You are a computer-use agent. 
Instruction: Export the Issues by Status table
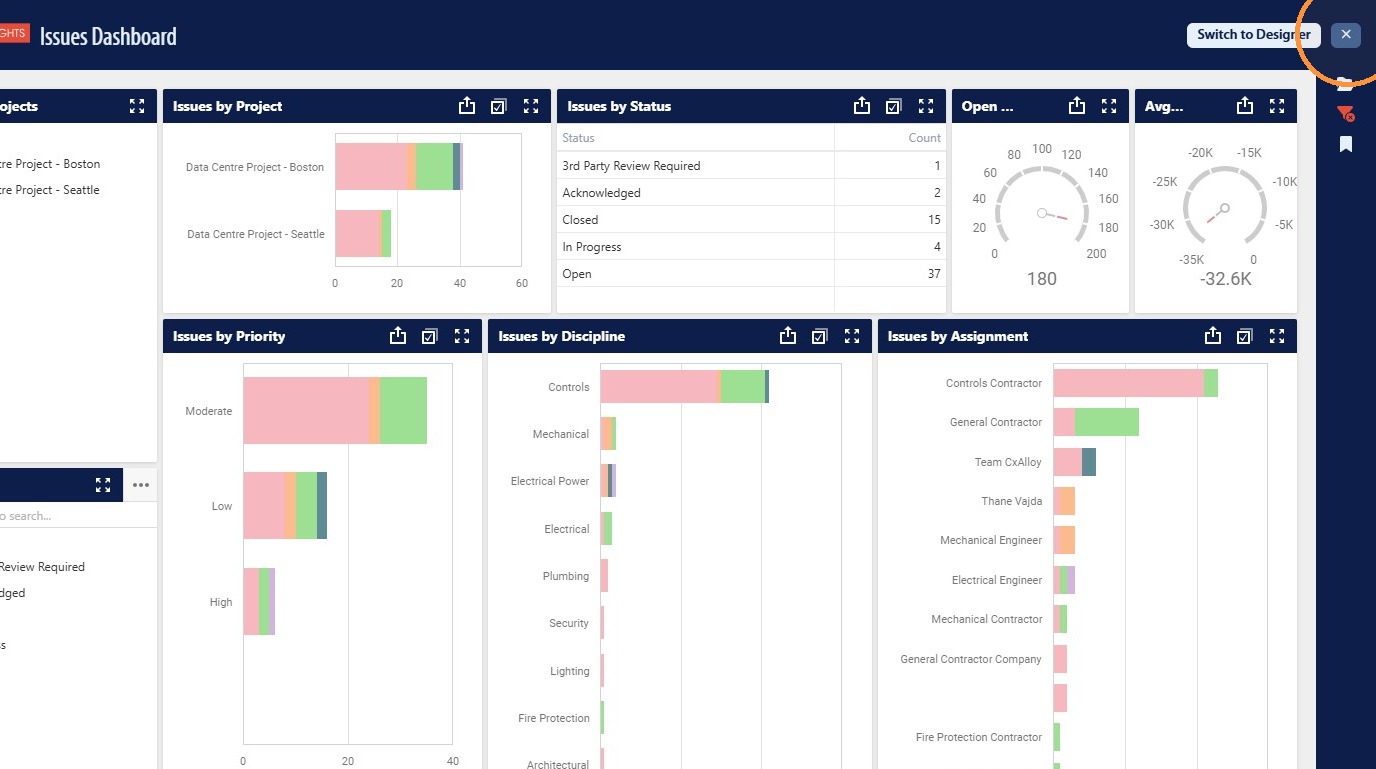coord(862,106)
